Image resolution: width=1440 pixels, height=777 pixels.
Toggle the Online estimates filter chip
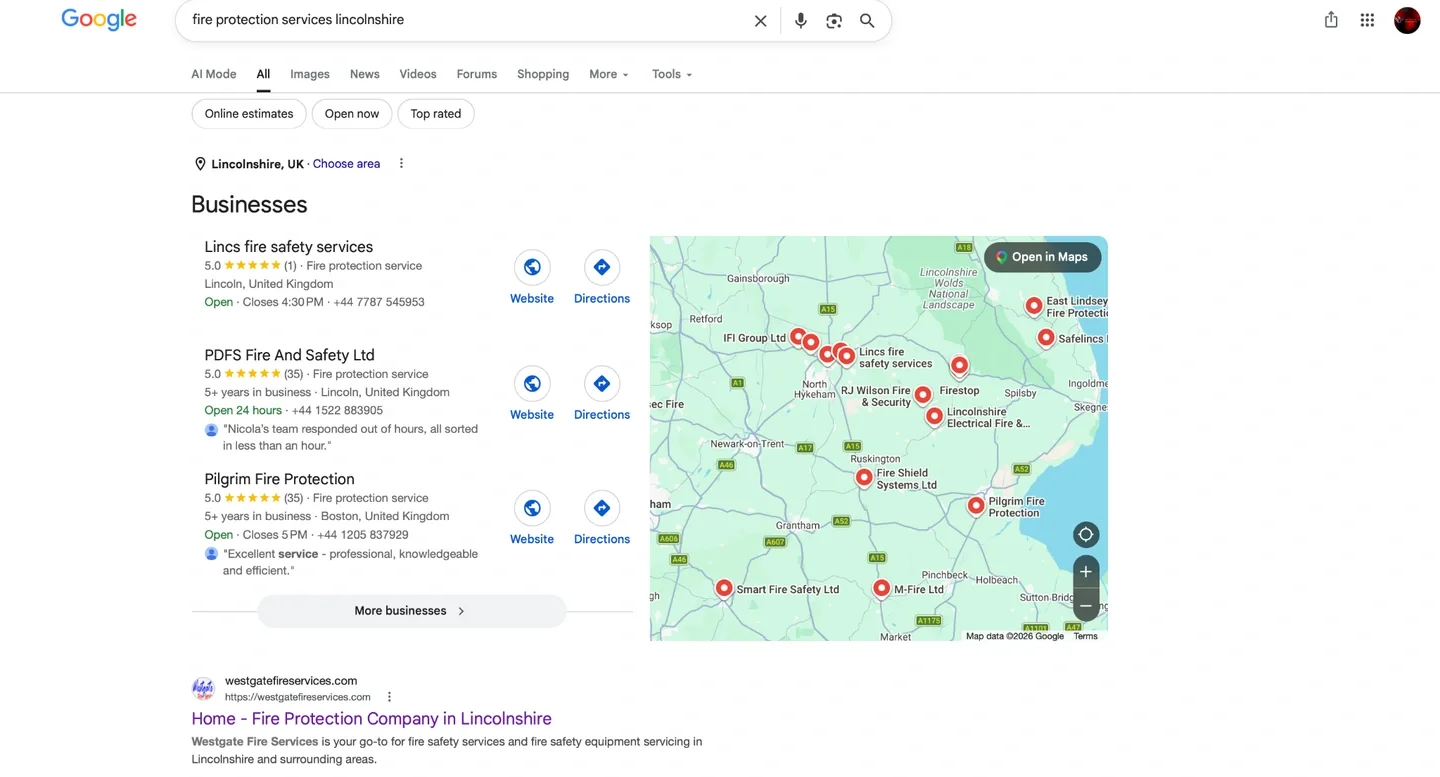pyautogui.click(x=249, y=114)
